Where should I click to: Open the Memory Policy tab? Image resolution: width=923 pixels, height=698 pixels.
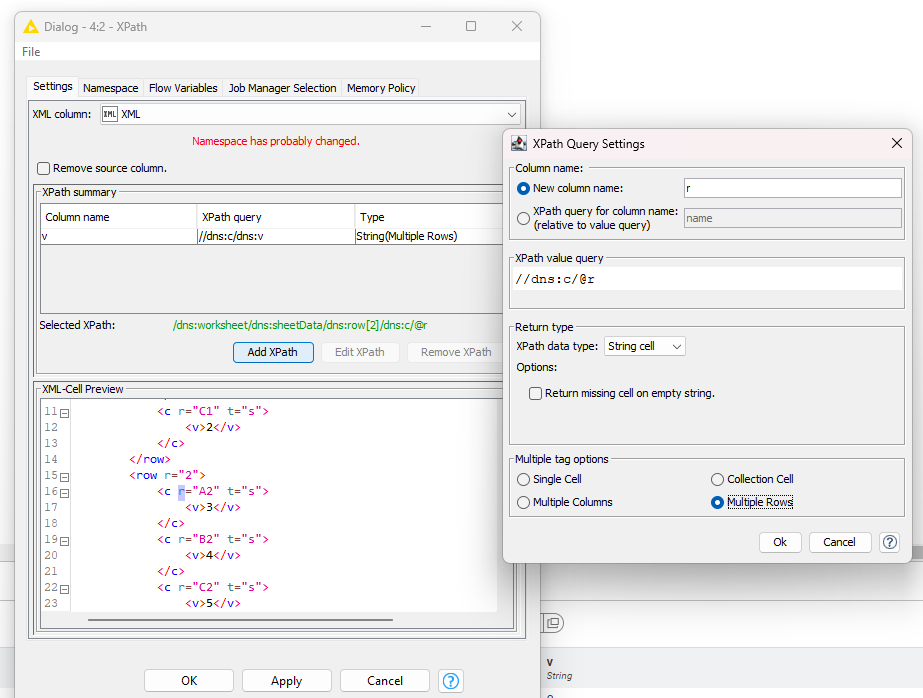click(x=381, y=88)
